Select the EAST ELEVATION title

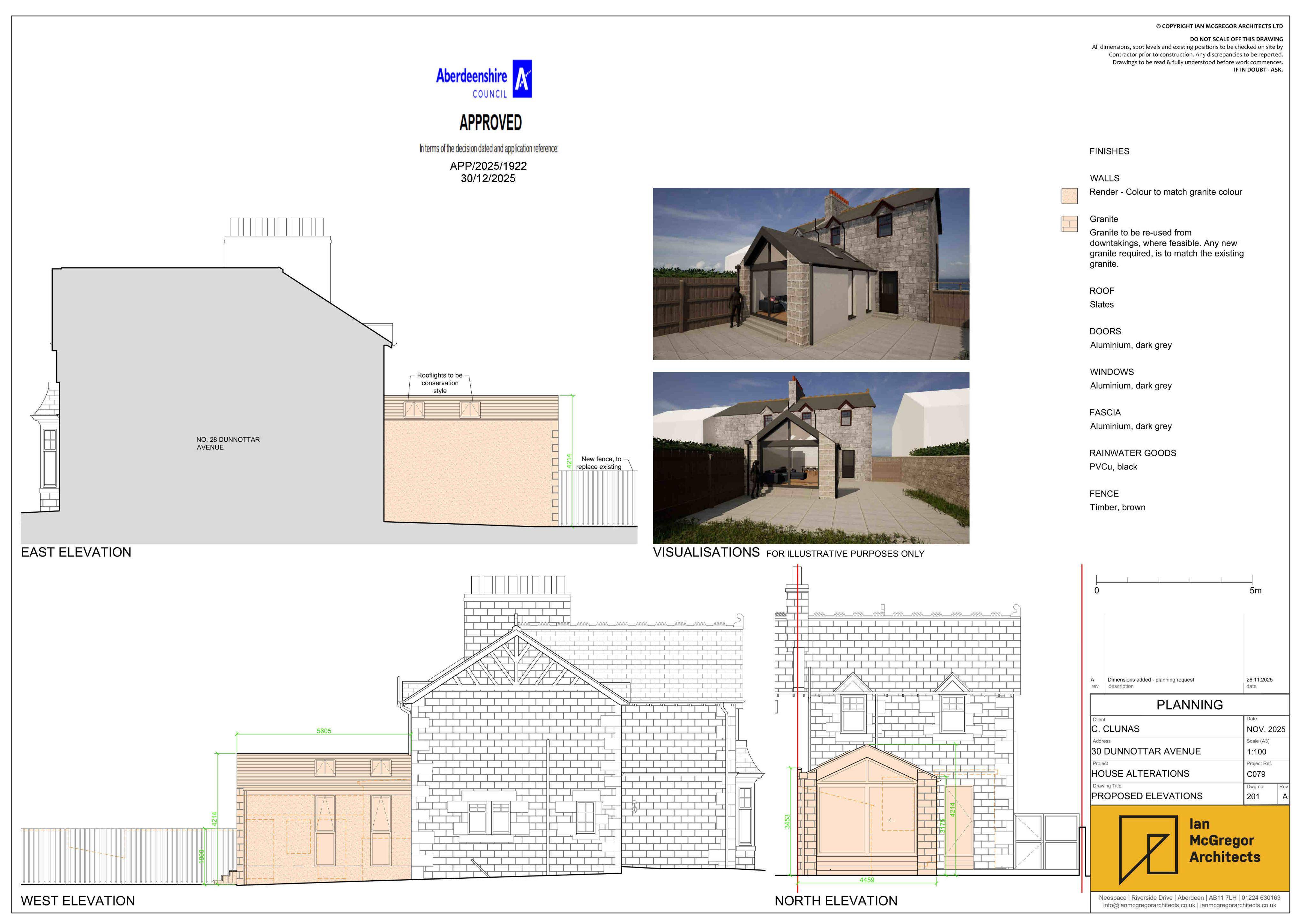coord(76,552)
